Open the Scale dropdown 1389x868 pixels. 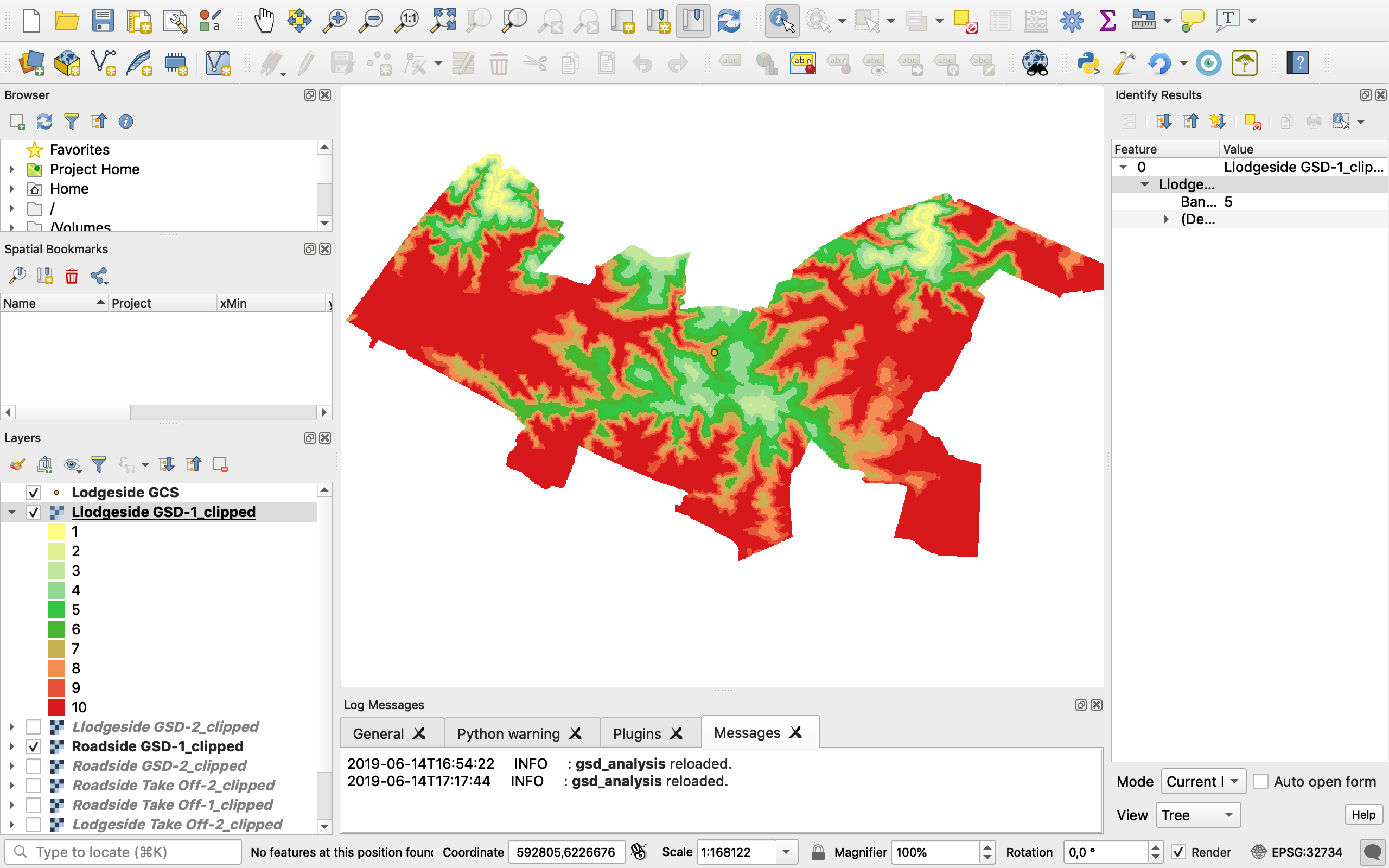click(786, 852)
